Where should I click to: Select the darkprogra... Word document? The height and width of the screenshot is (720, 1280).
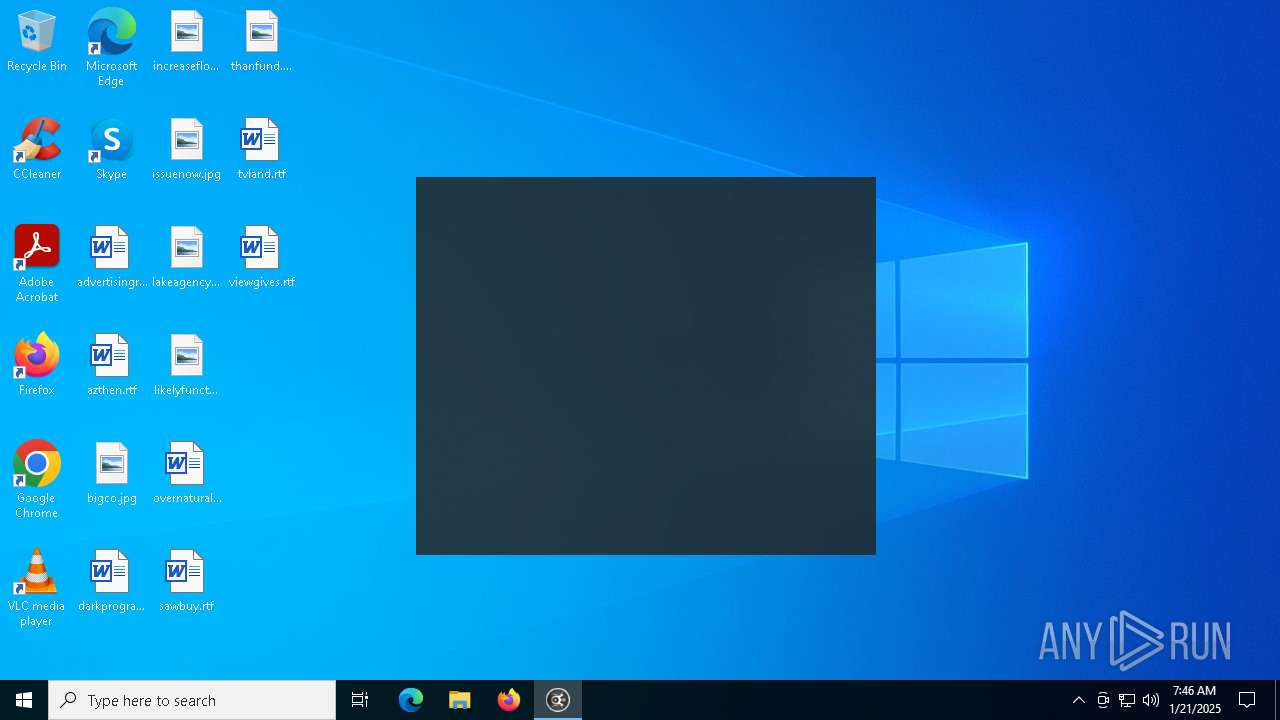(x=111, y=582)
